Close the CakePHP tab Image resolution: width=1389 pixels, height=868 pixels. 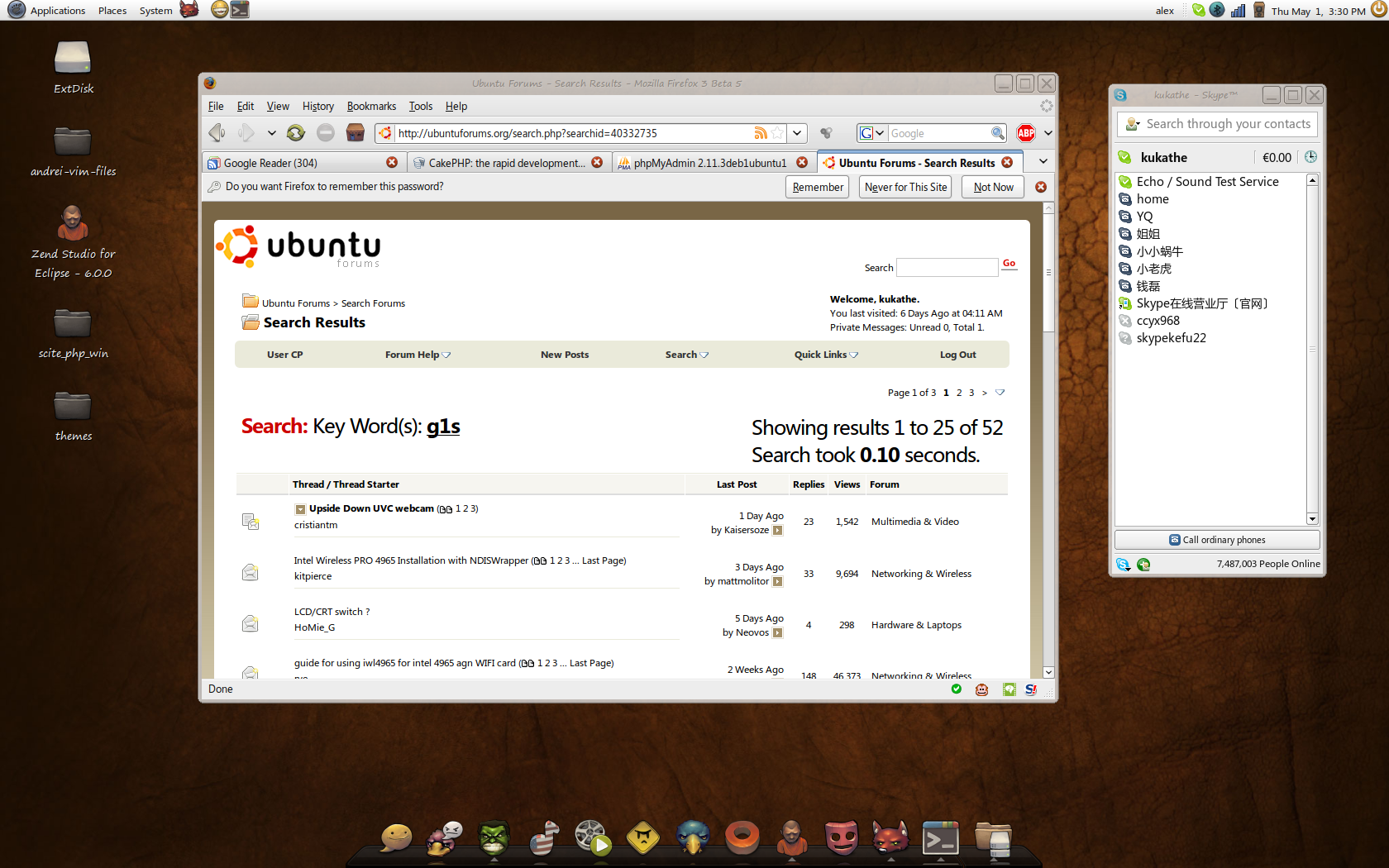click(597, 163)
